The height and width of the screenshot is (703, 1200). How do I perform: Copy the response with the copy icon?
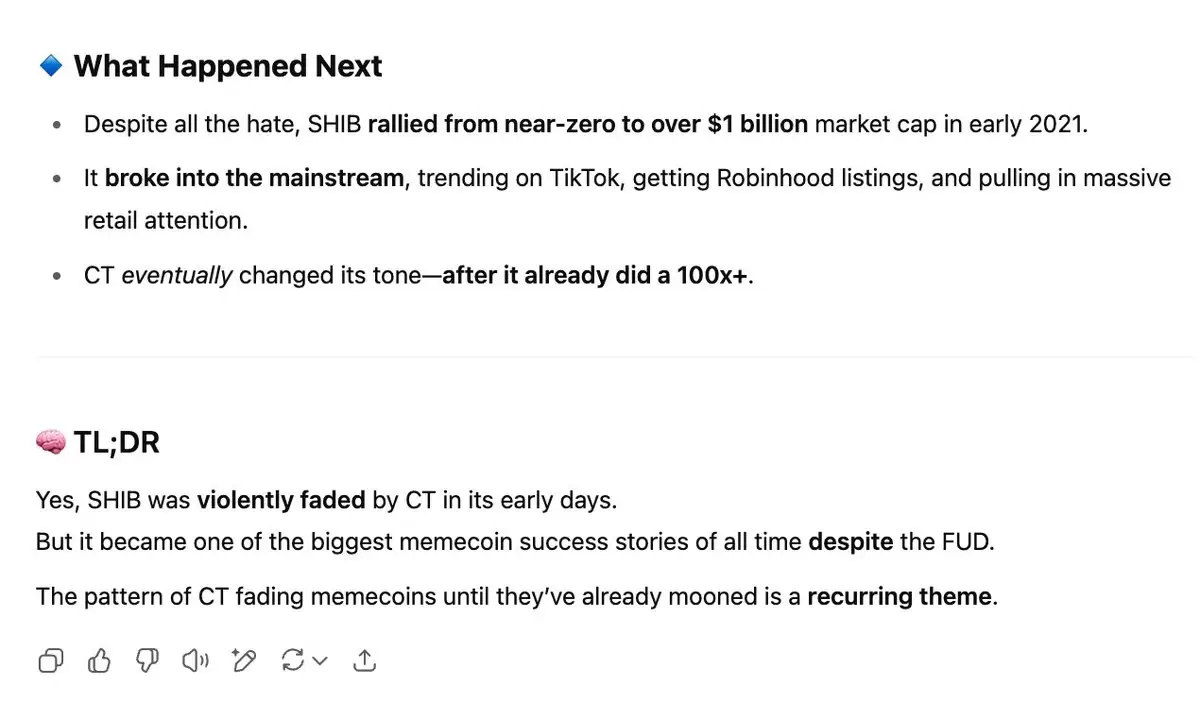51,660
